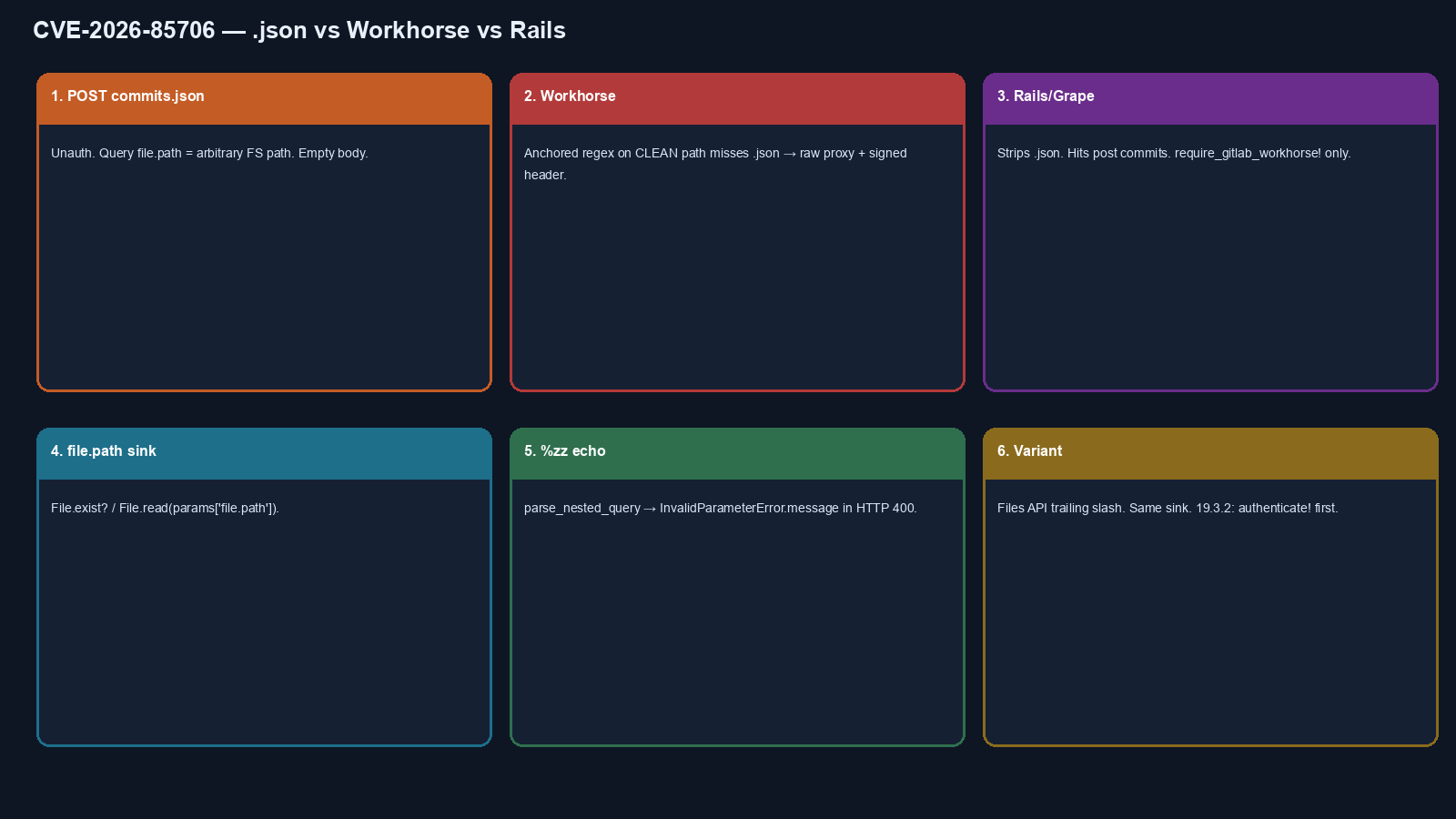This screenshot has height=819, width=1456.
Task: Select text "Strips .json. Hits post commits."
Action: [x=1084, y=153]
